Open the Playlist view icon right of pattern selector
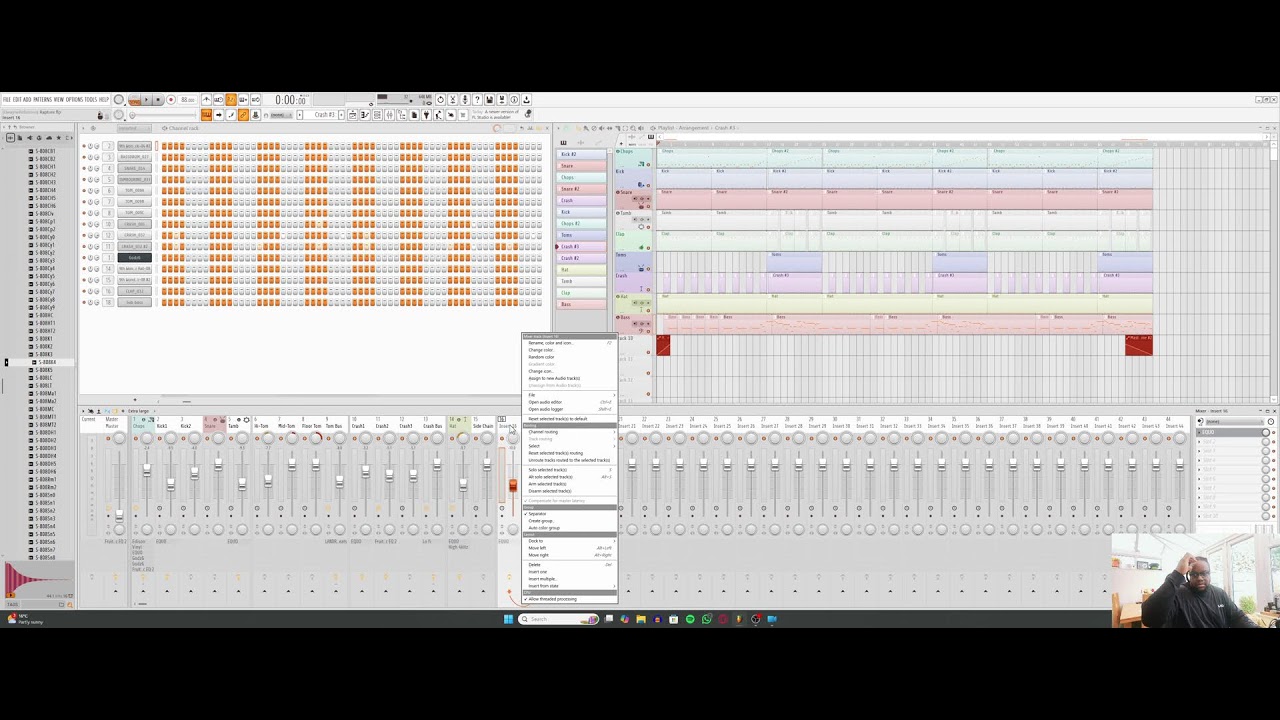Viewport: 1280px width, 720px height. coord(353,114)
